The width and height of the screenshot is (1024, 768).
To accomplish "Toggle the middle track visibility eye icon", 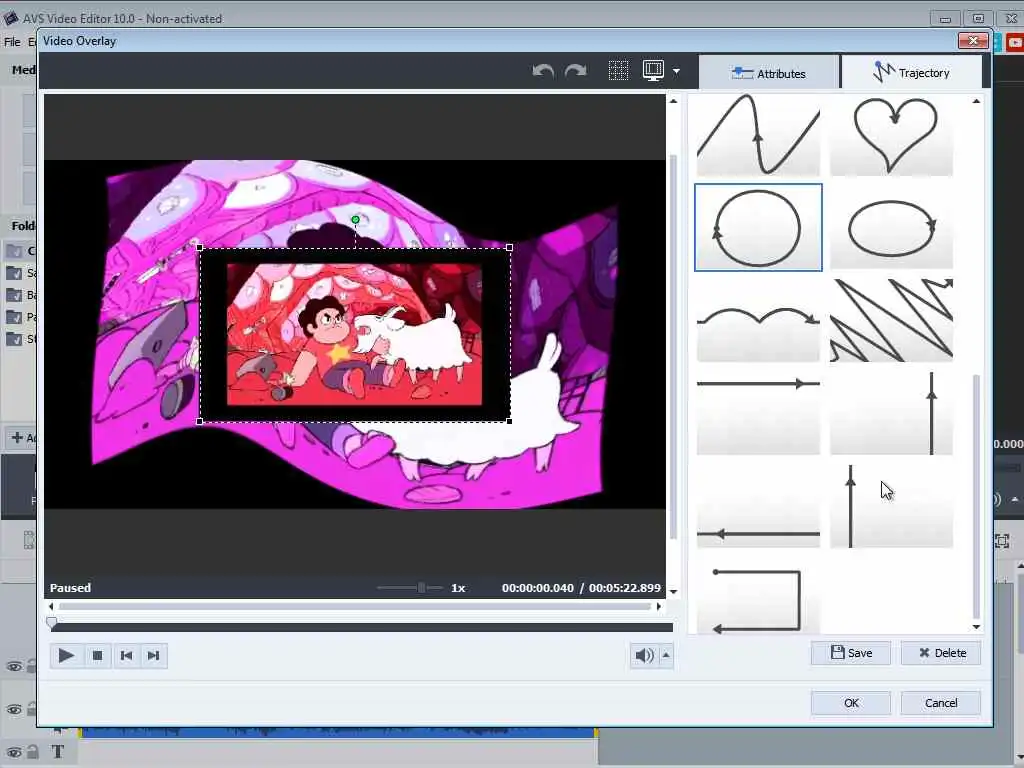I will point(14,709).
